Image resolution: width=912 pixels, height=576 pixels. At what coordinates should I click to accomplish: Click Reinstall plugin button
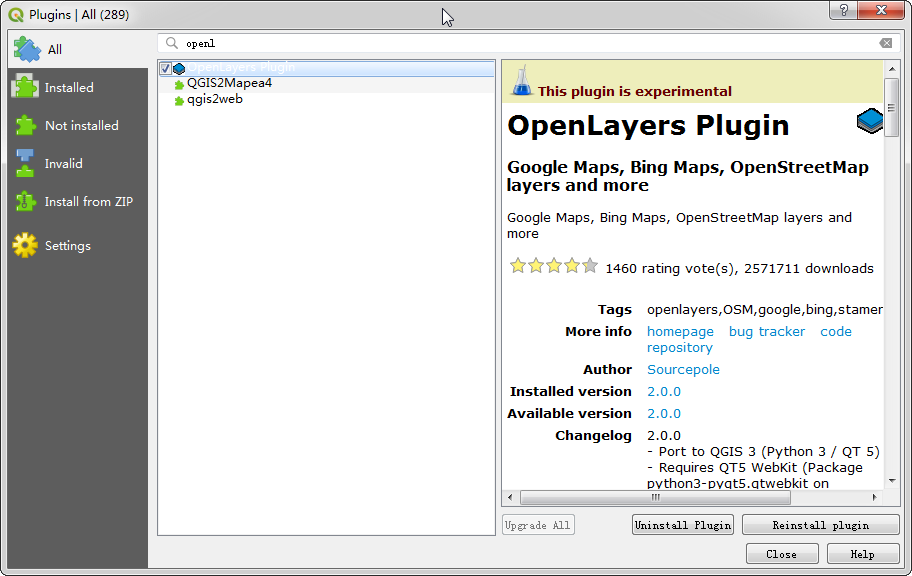tap(821, 525)
